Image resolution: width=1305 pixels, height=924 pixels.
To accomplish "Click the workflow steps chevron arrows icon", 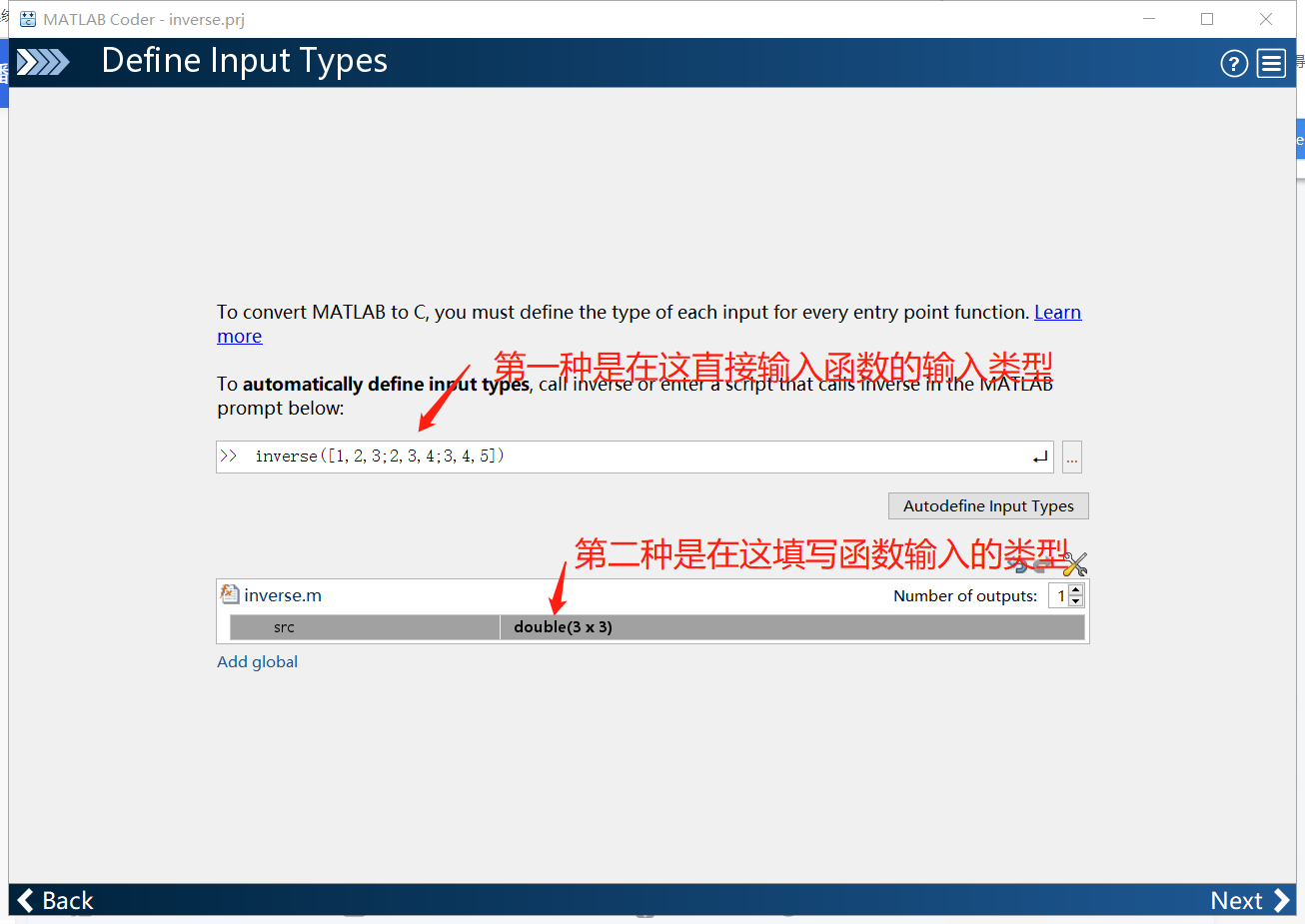I will click(x=43, y=63).
